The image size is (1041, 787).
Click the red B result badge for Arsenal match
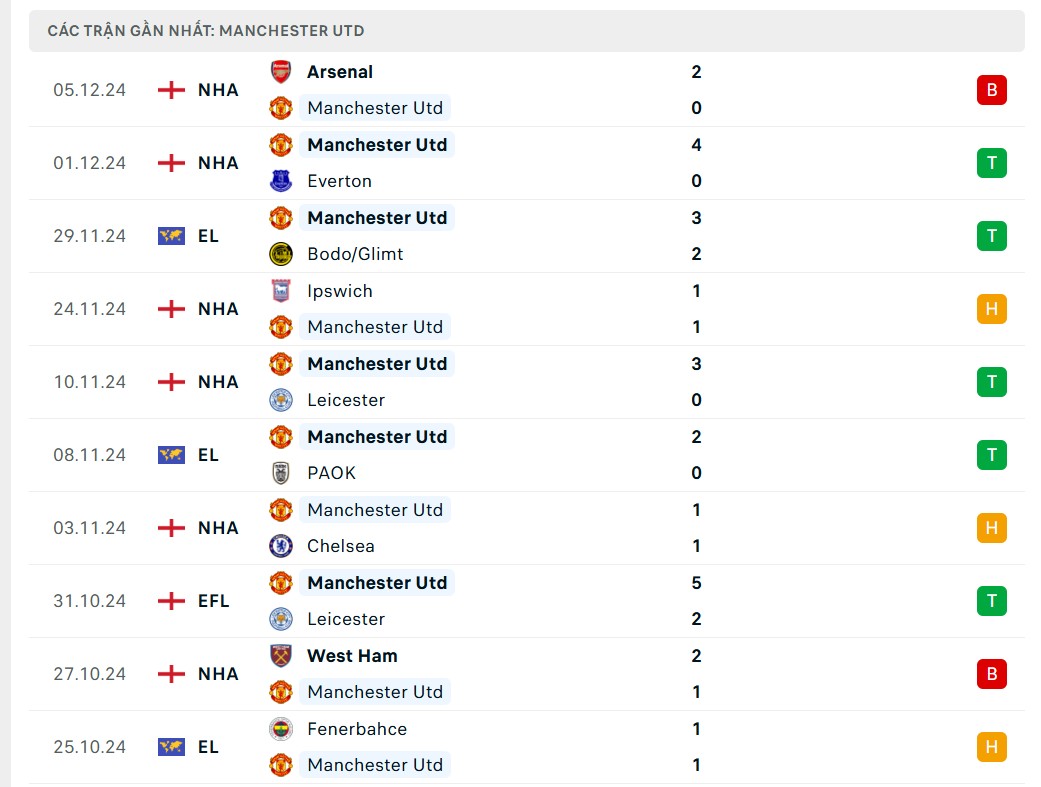click(x=991, y=90)
